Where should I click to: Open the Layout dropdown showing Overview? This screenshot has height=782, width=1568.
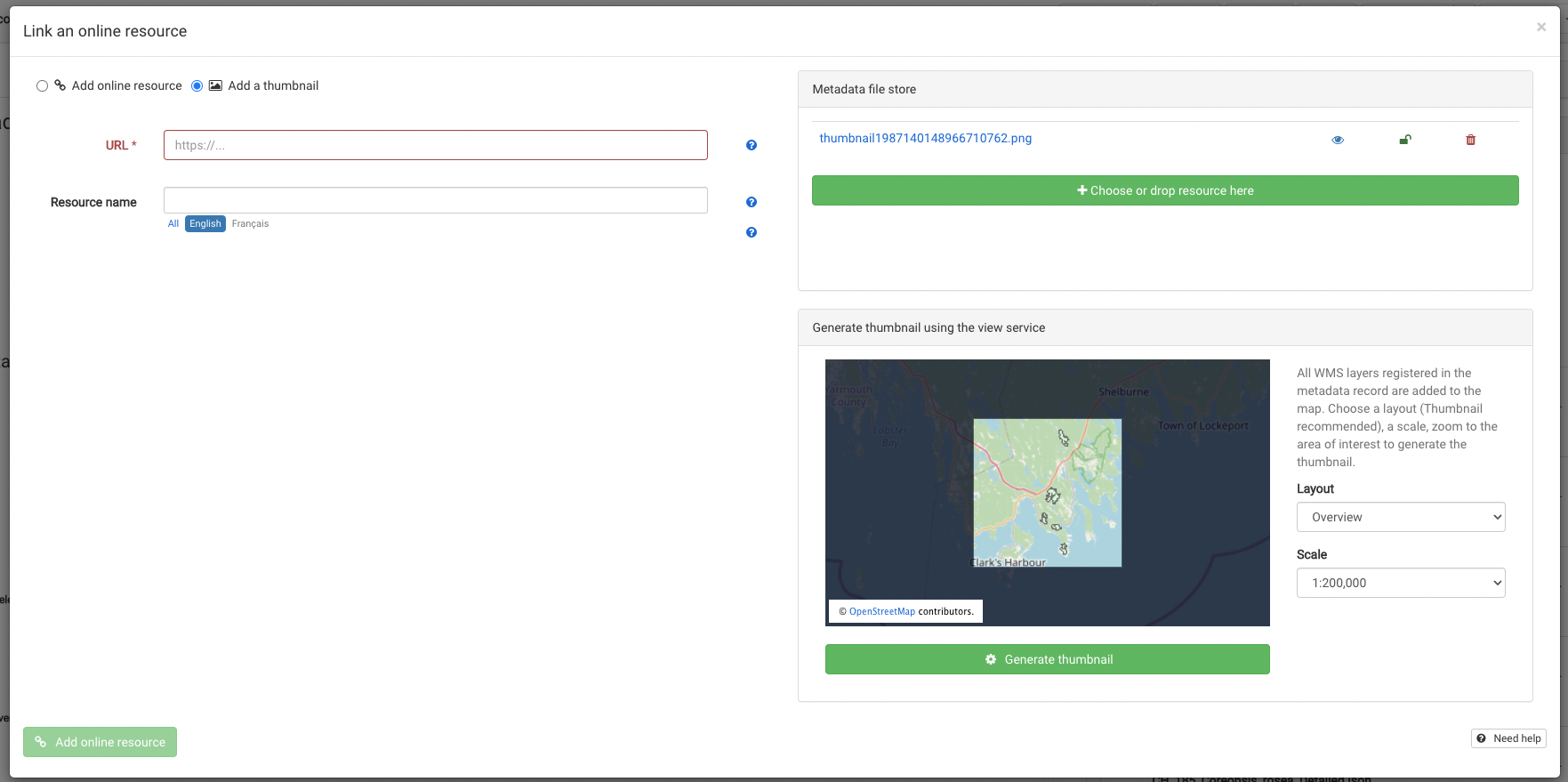point(1401,517)
